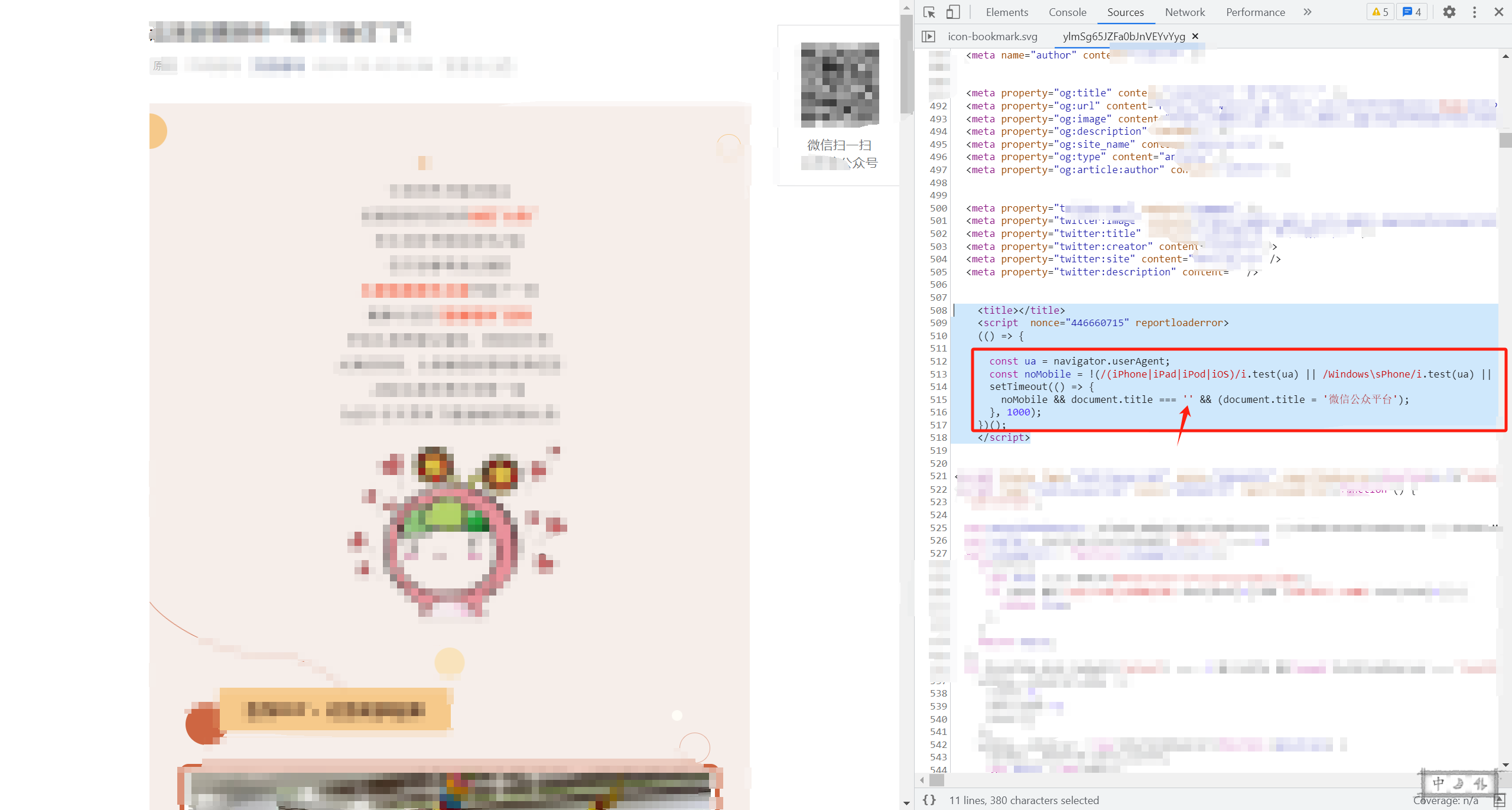This screenshot has height=810, width=1512.
Task: Activate the inspect element picker icon
Action: tap(929, 12)
